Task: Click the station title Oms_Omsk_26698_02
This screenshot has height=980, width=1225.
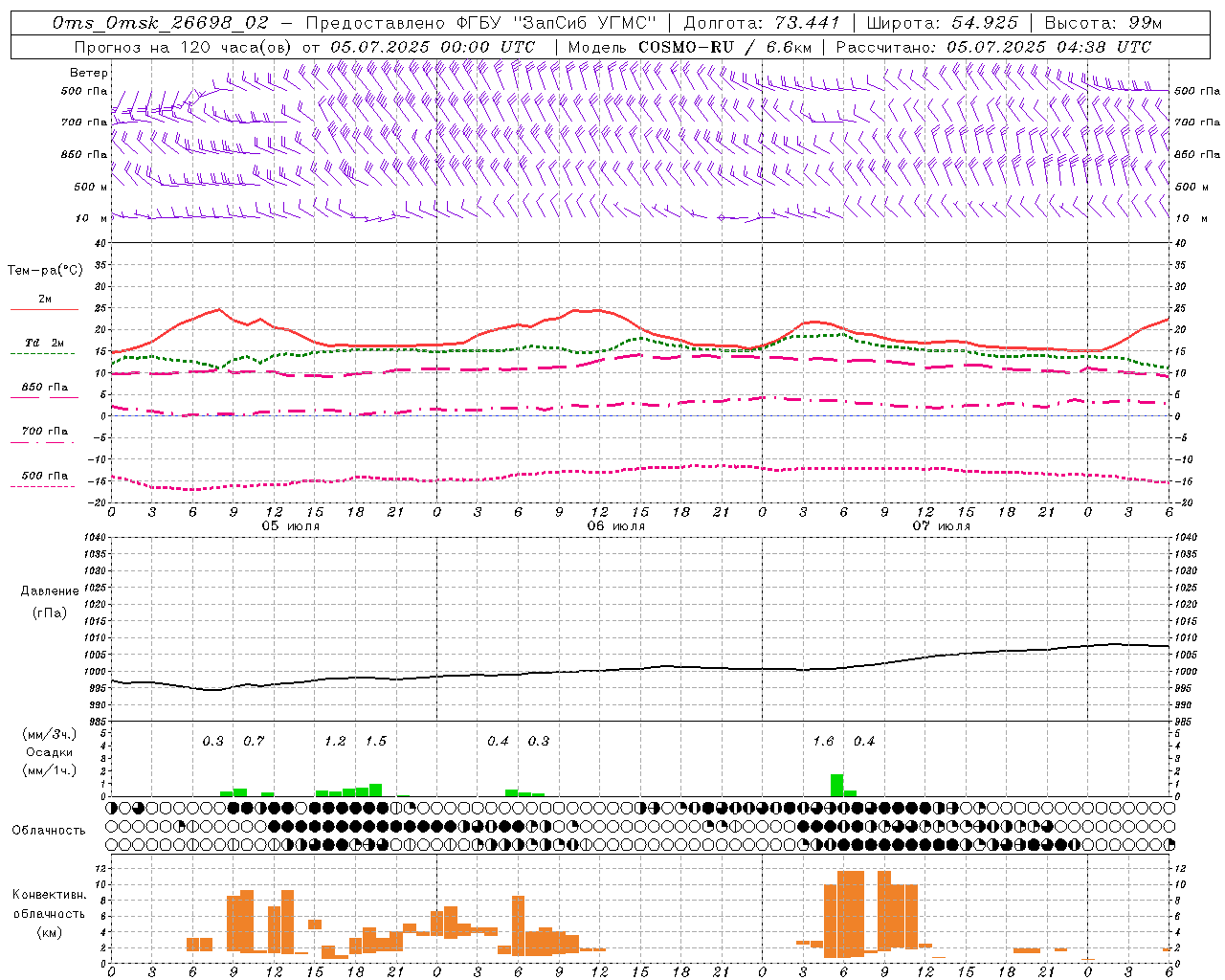Action: [x=161, y=23]
